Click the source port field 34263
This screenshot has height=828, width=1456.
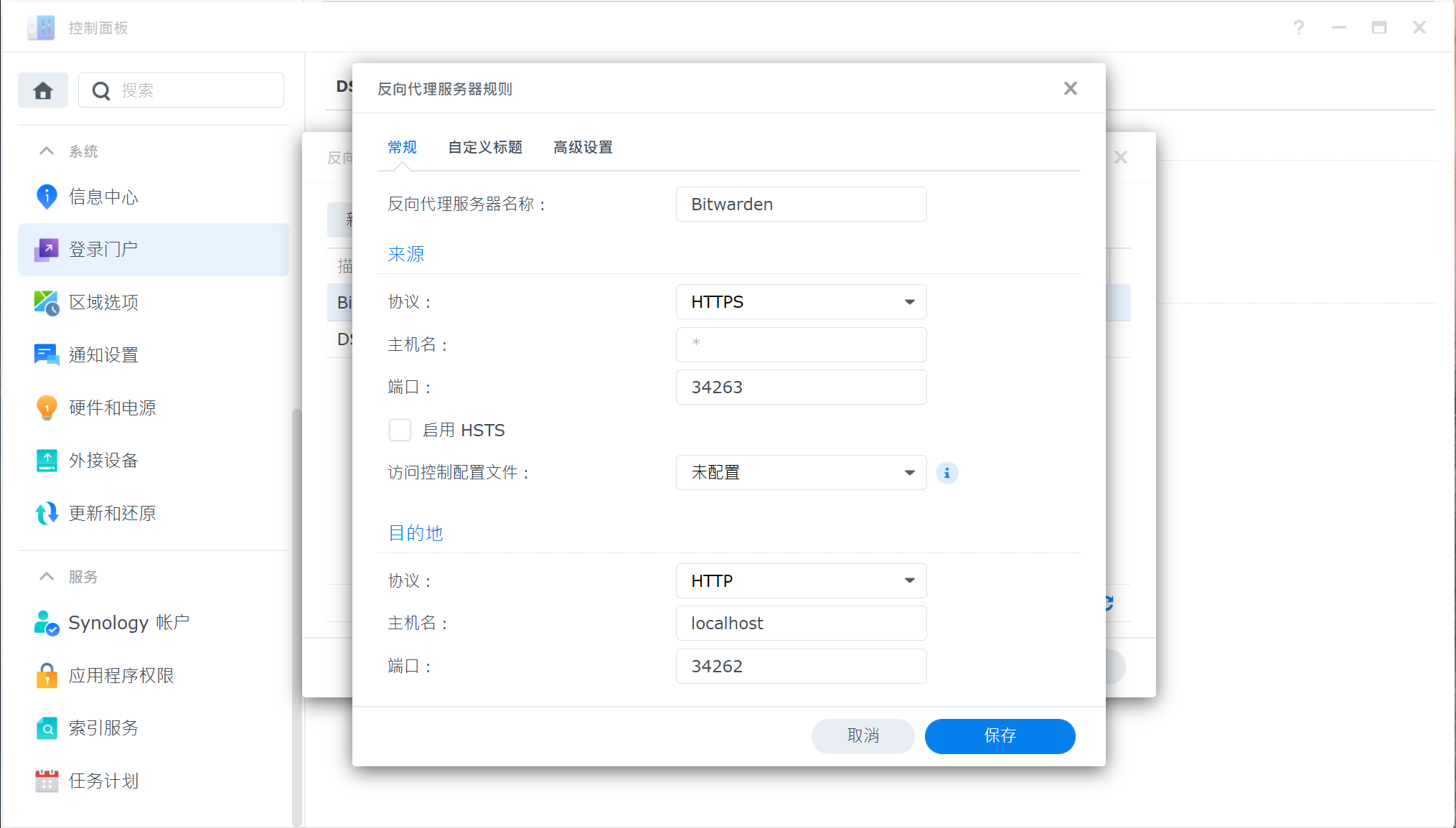pyautogui.click(x=802, y=387)
